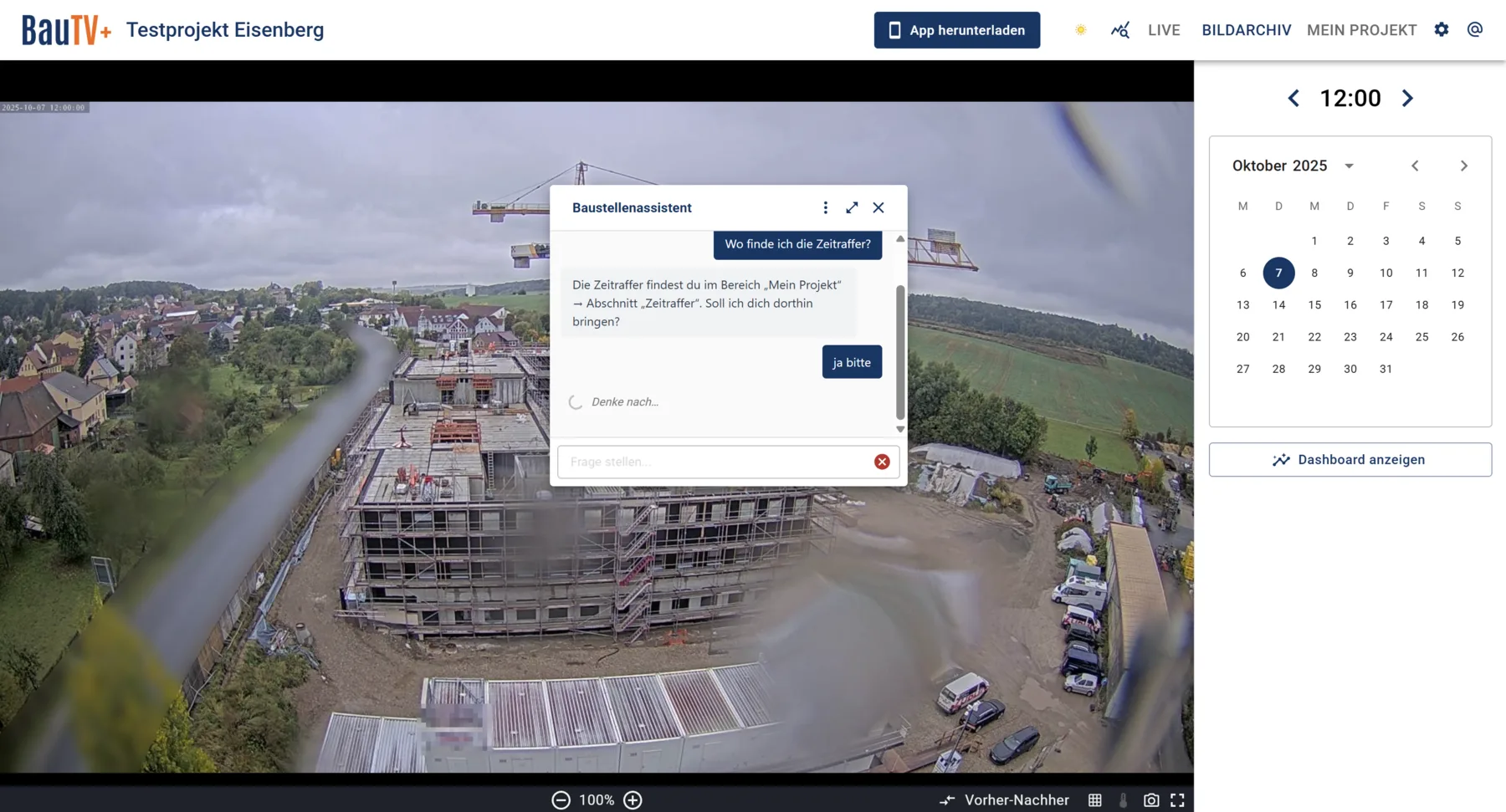This screenshot has height=812, width=1506.
Task: Click the 12:00 time display
Action: pyautogui.click(x=1350, y=99)
